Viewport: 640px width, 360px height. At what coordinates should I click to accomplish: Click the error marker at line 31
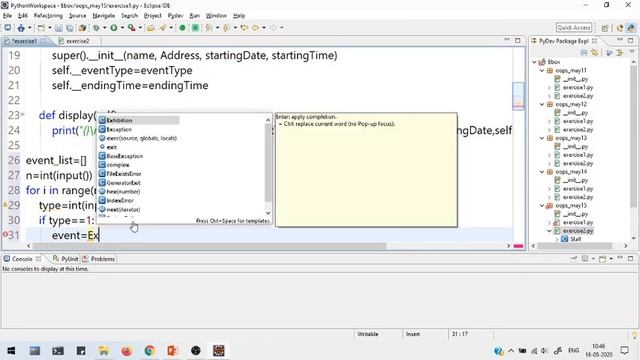[5, 235]
